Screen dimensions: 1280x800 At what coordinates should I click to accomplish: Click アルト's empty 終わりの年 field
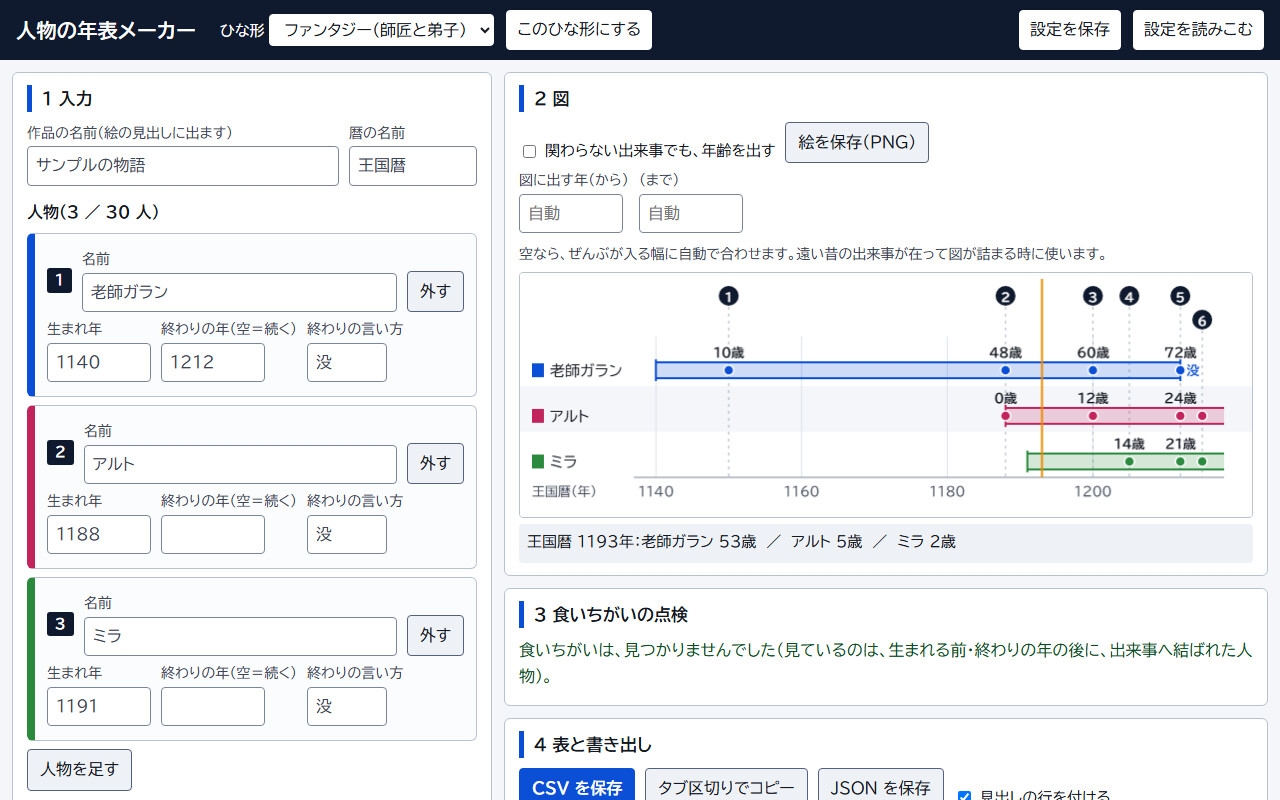click(x=213, y=534)
